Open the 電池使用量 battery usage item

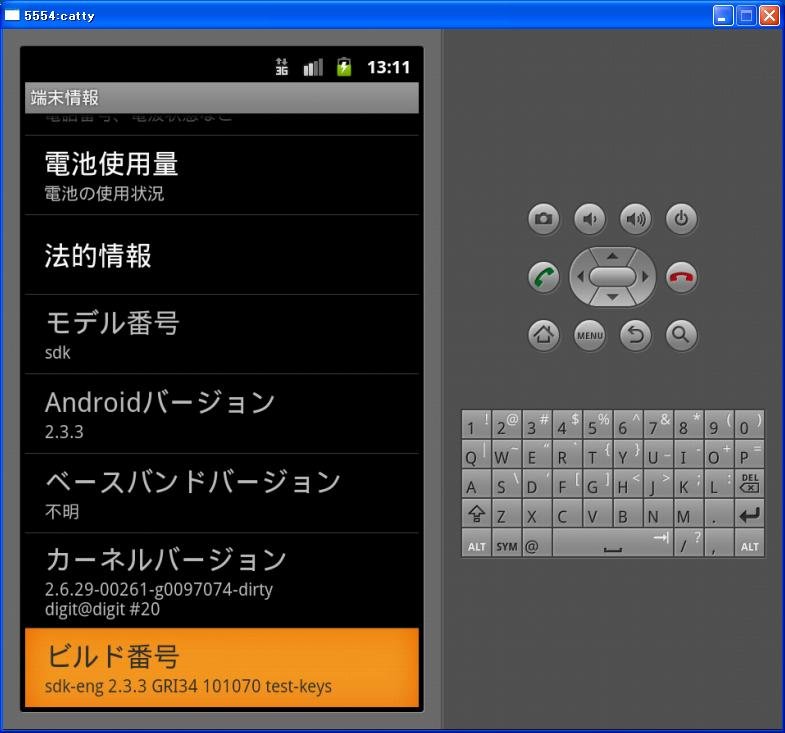click(221, 175)
